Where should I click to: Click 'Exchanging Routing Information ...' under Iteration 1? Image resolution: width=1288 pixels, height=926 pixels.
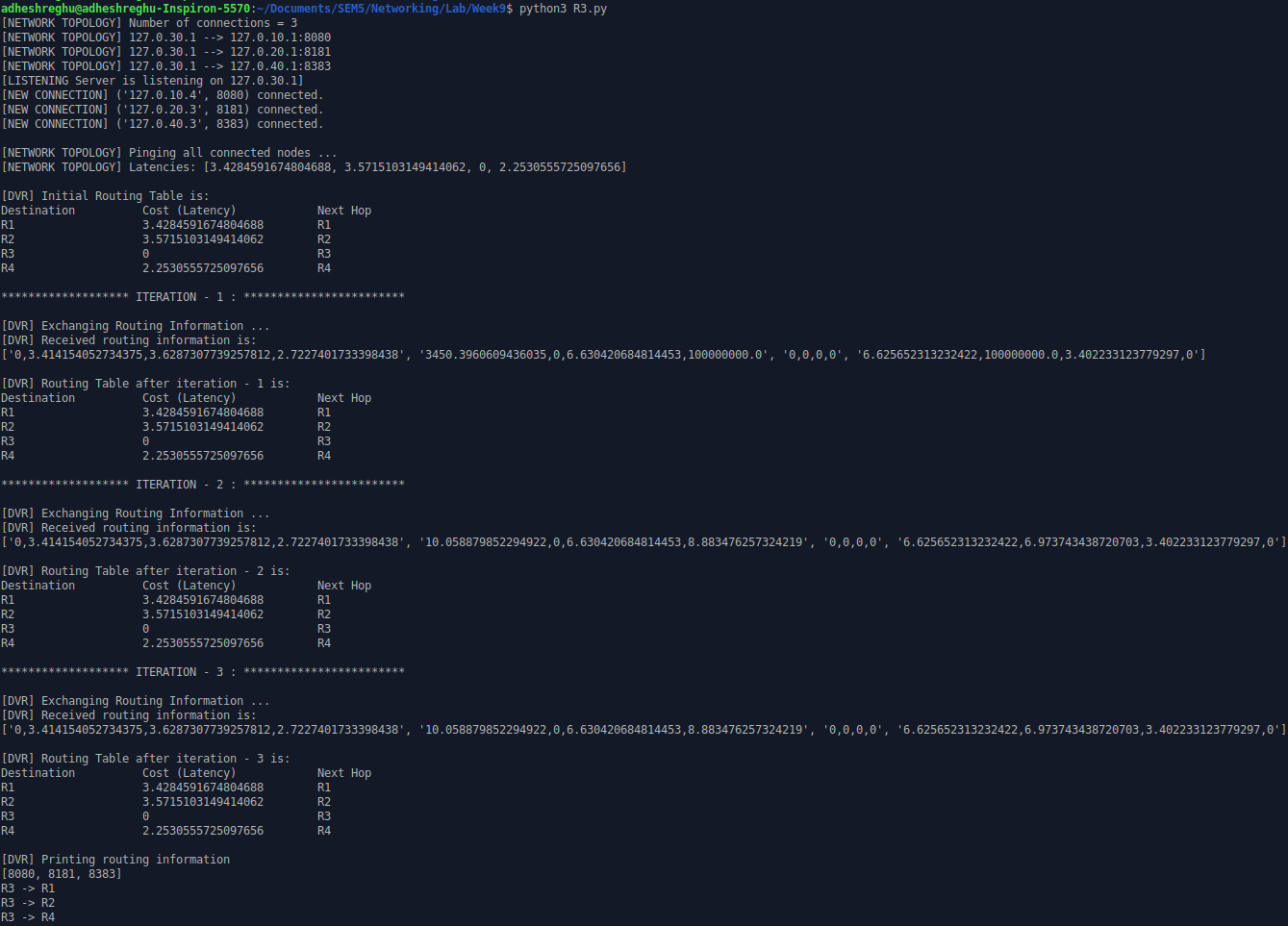[x=136, y=326]
